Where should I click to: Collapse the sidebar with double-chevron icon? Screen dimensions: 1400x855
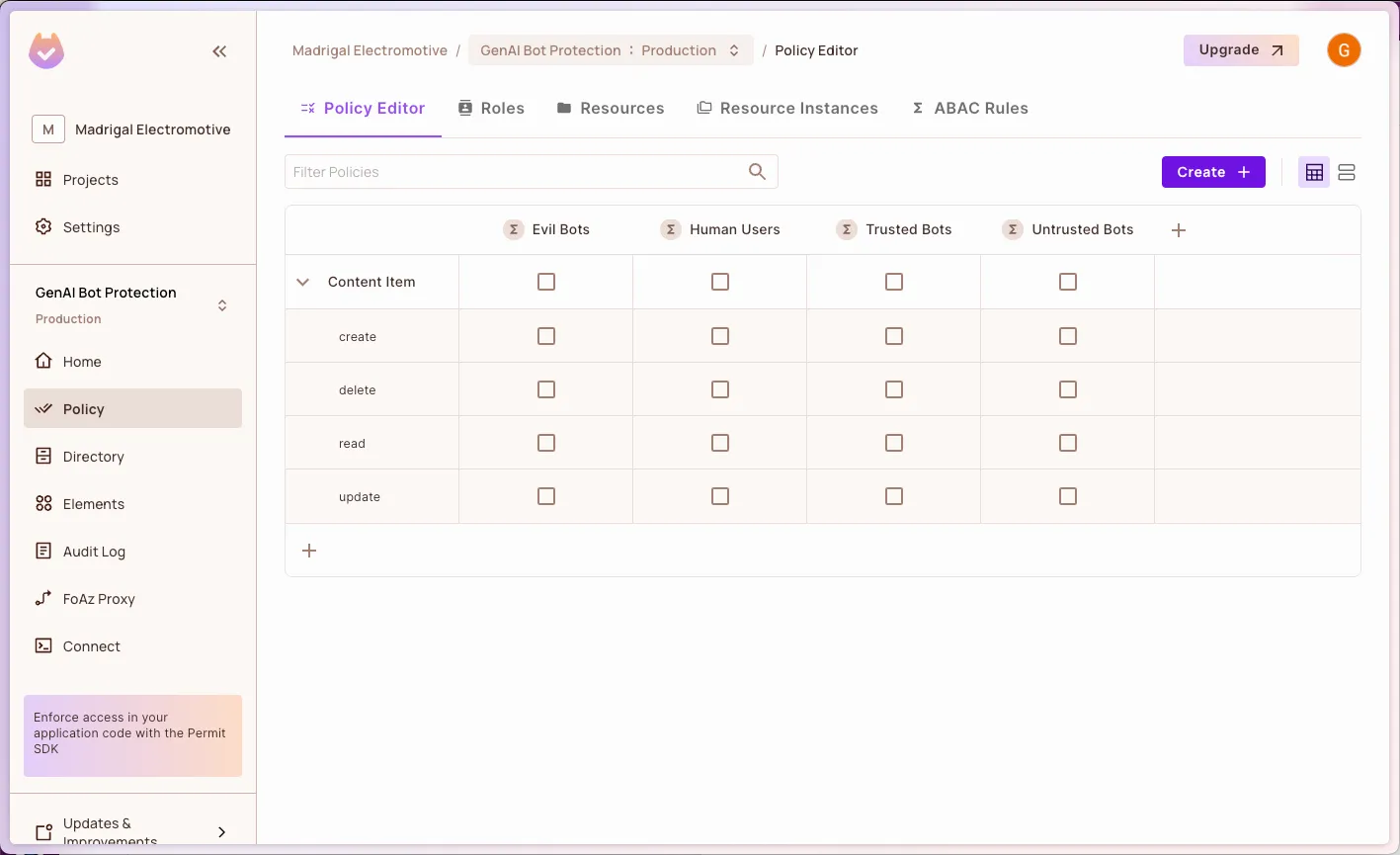[219, 51]
